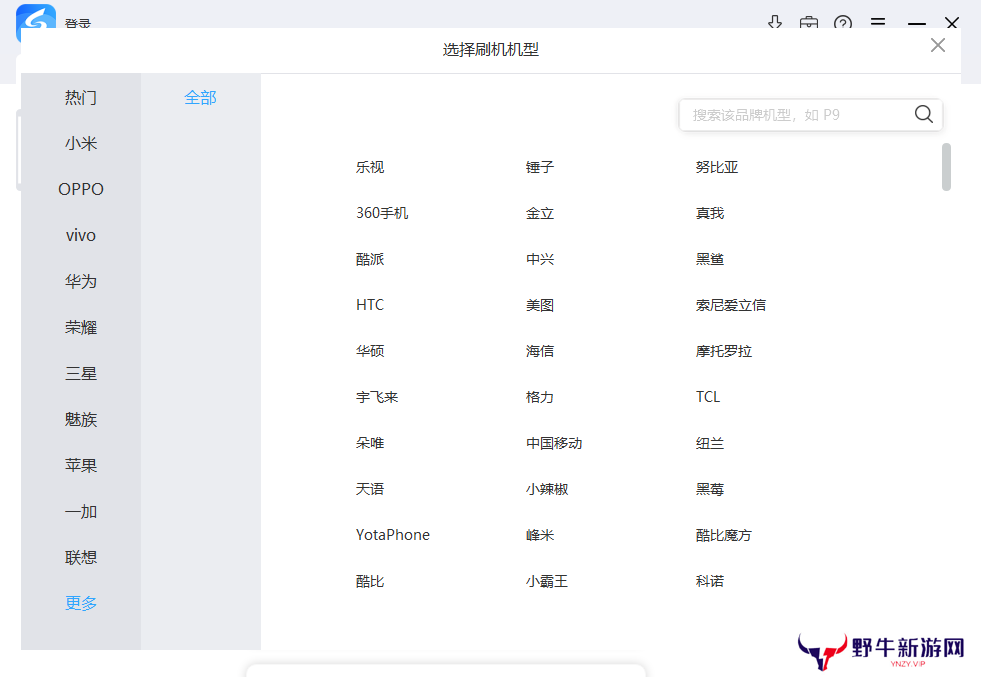
Task: Choose the 360手机 brand
Action: [382, 213]
